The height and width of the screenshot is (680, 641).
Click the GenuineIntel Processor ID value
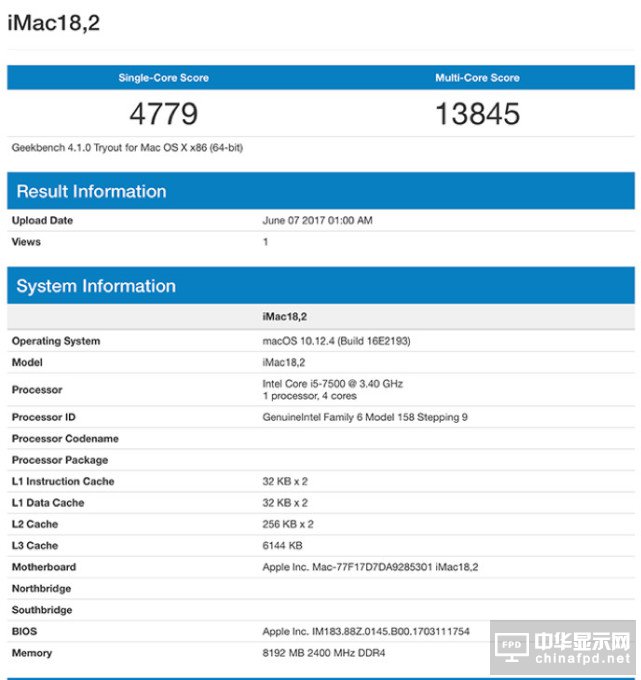click(364, 417)
